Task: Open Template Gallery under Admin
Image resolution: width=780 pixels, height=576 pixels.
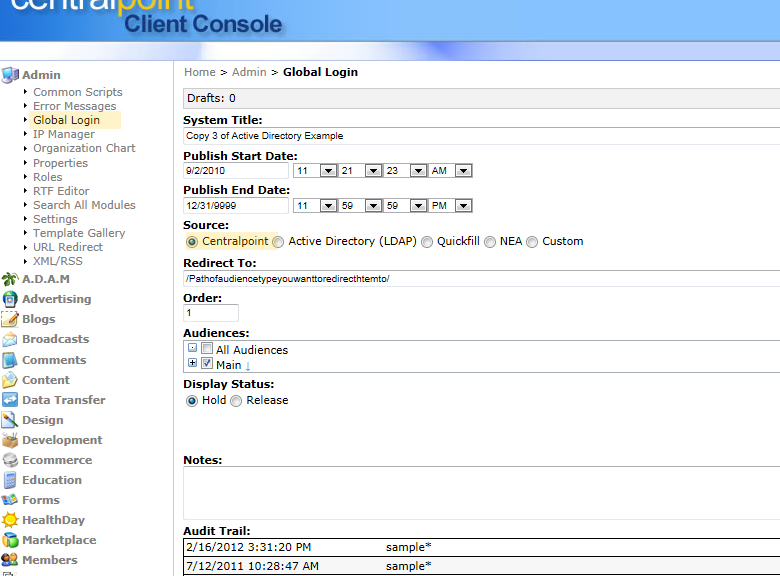Action: 79,233
